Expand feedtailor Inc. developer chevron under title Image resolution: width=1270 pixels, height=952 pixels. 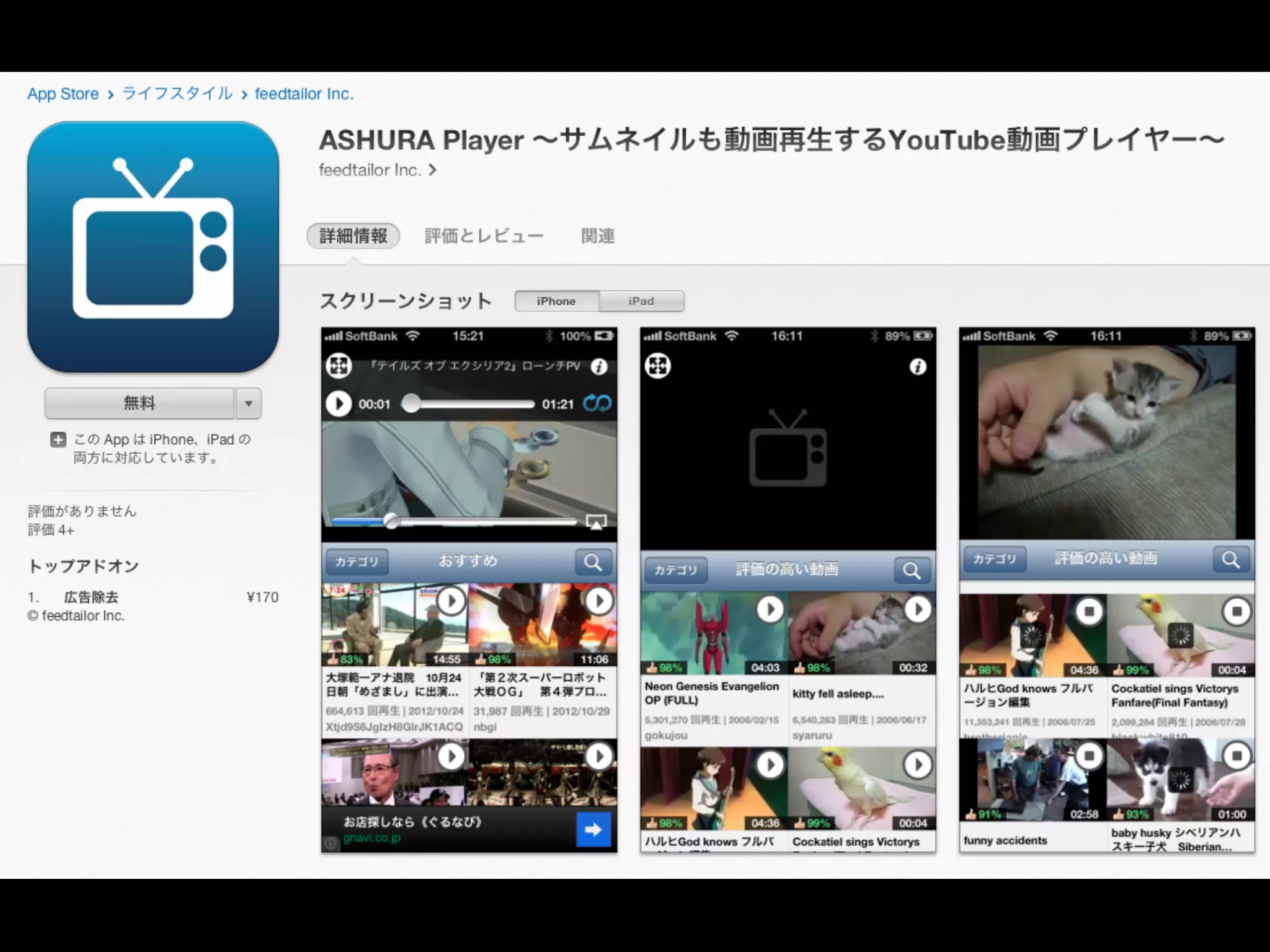point(433,170)
